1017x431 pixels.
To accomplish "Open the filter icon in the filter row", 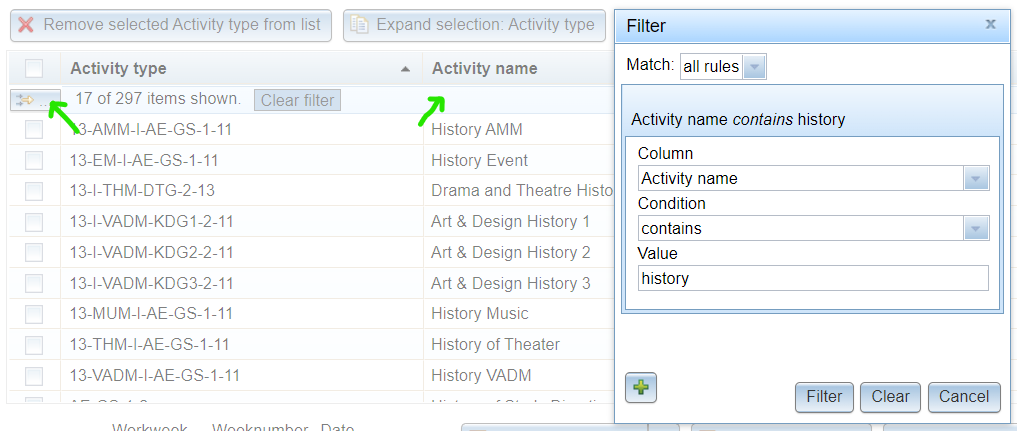I will (35, 100).
